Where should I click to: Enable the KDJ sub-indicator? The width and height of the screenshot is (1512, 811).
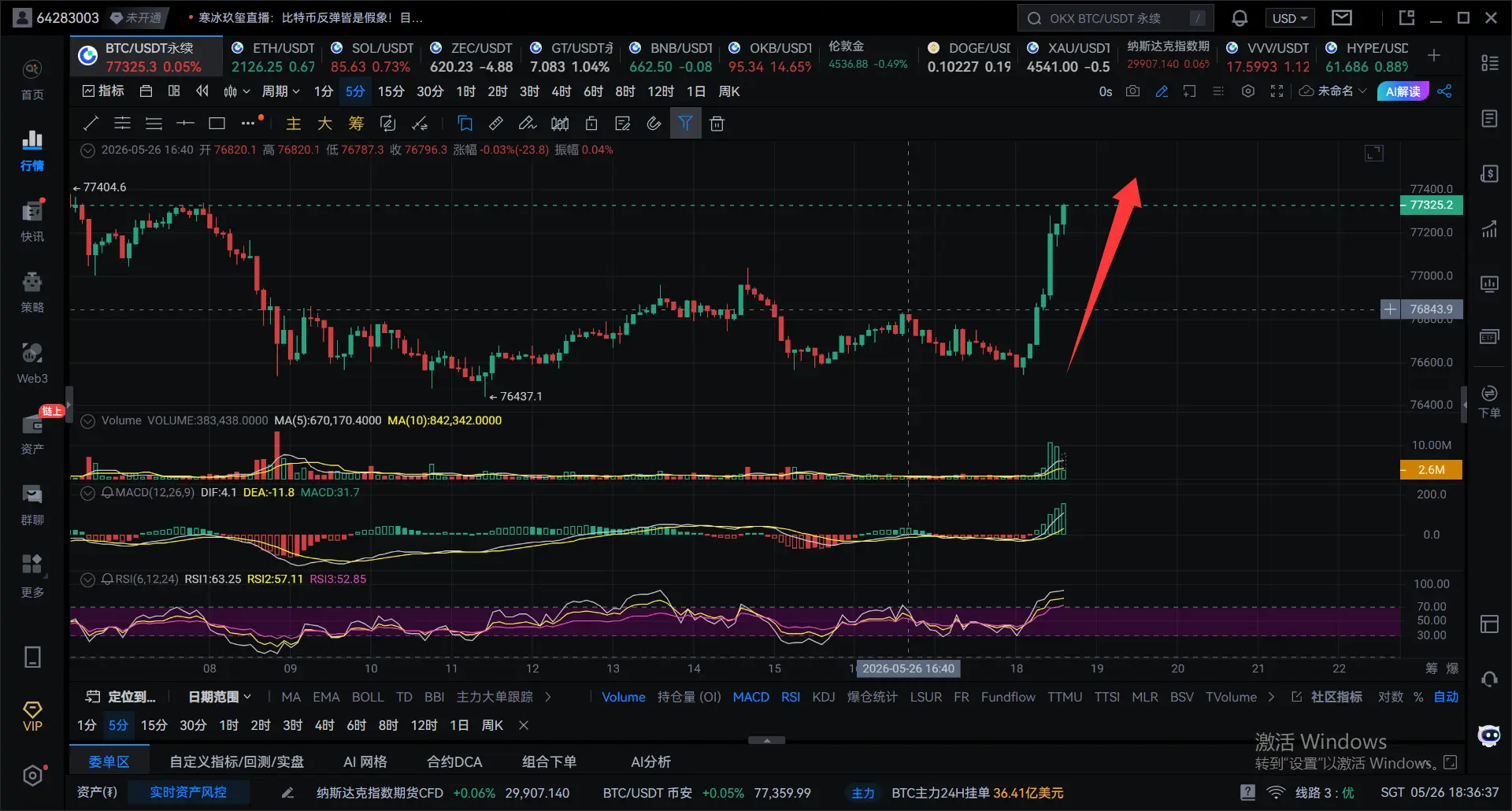point(824,697)
